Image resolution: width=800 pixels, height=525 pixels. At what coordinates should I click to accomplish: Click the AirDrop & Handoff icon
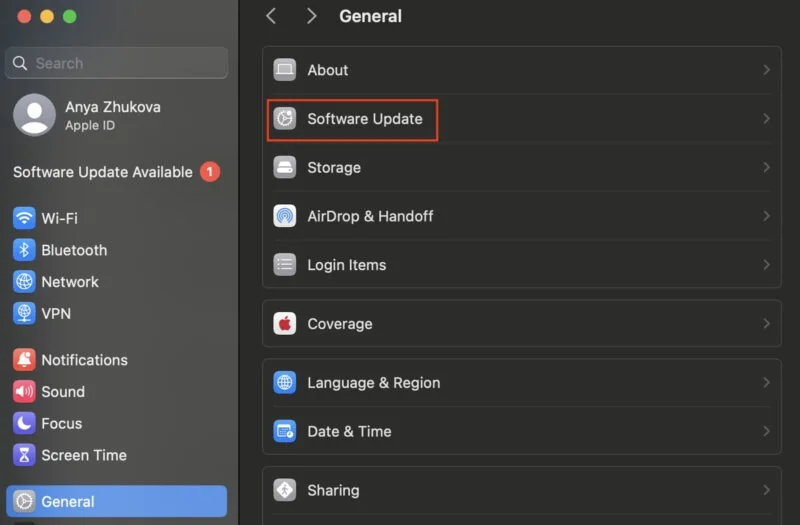(285, 216)
